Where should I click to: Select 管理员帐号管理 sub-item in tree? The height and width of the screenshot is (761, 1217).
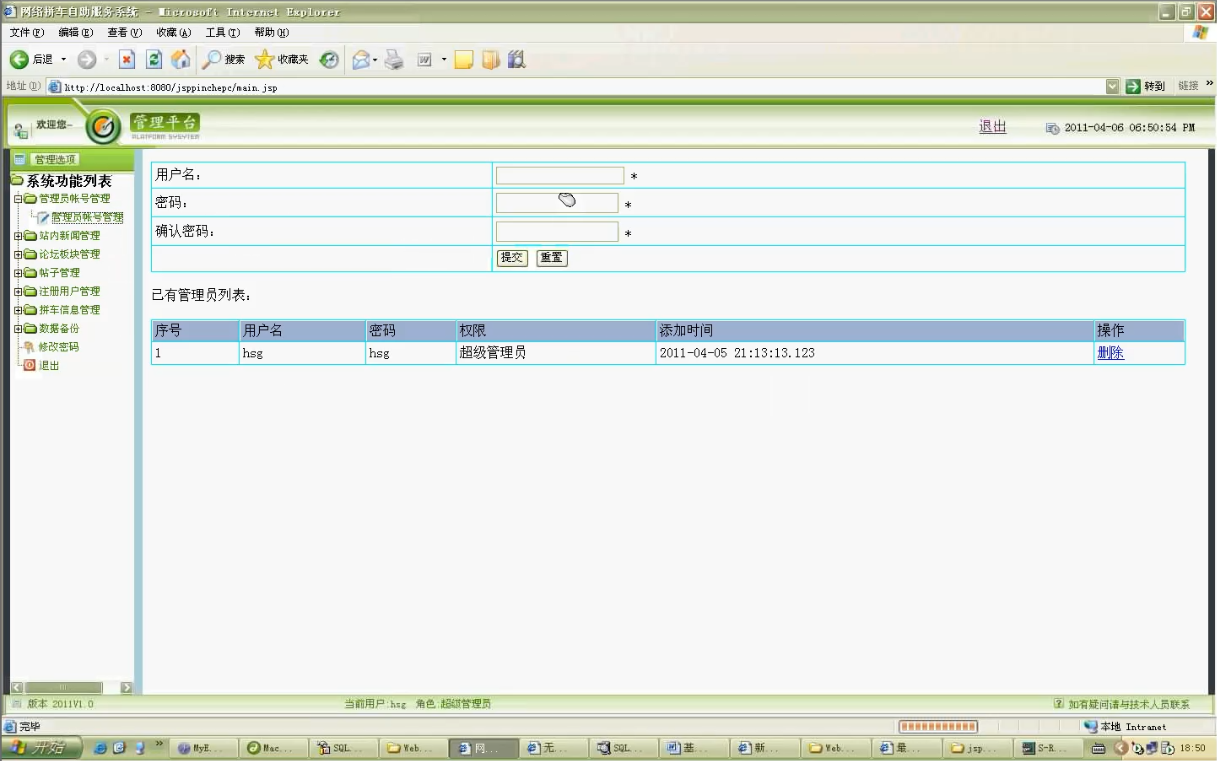87,217
